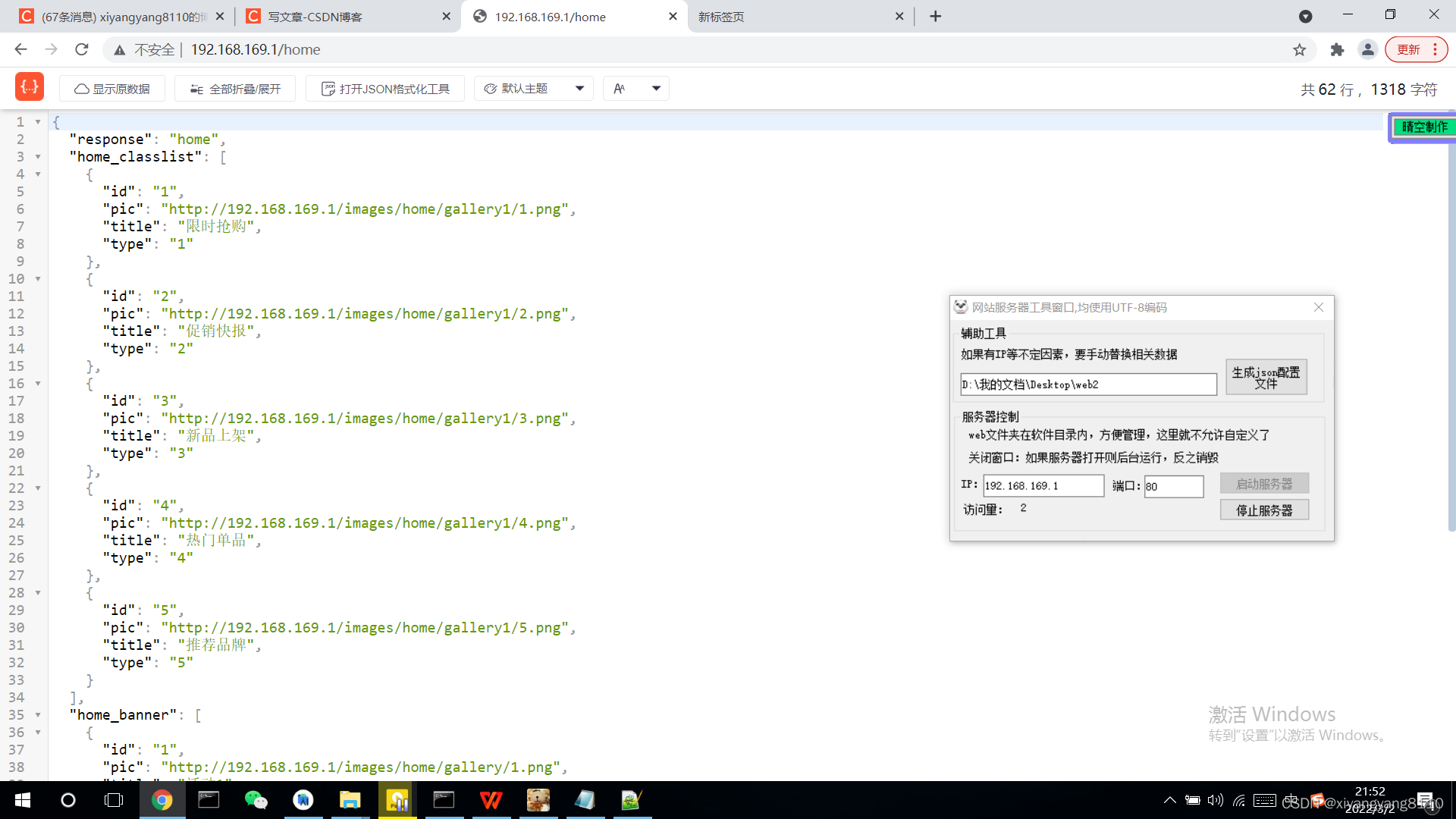1456x819 pixels.
Task: Open Windows Start menu
Action: point(22,800)
